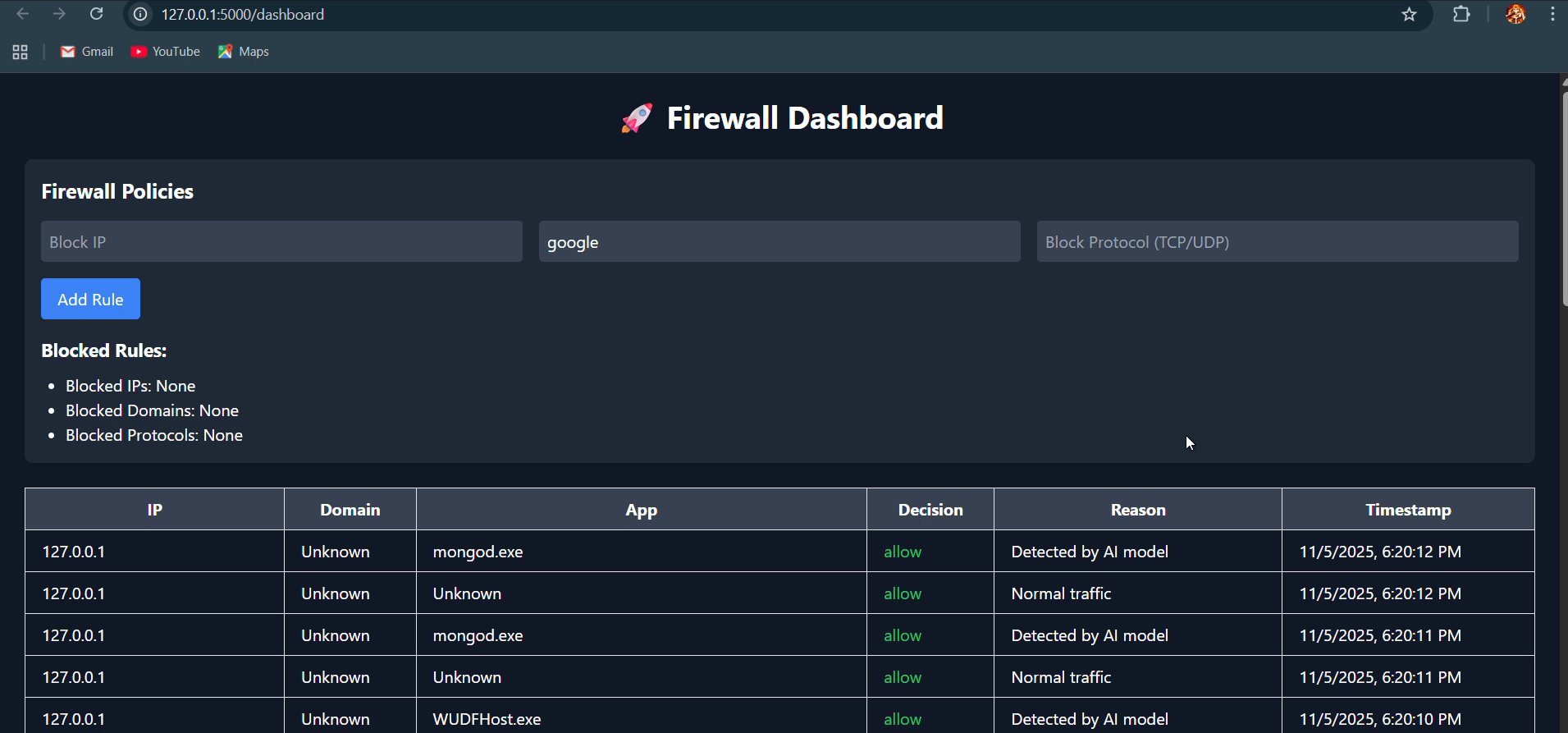Click the browser forward arrow
Screen dimensions: 1568x733
(x=59, y=14)
